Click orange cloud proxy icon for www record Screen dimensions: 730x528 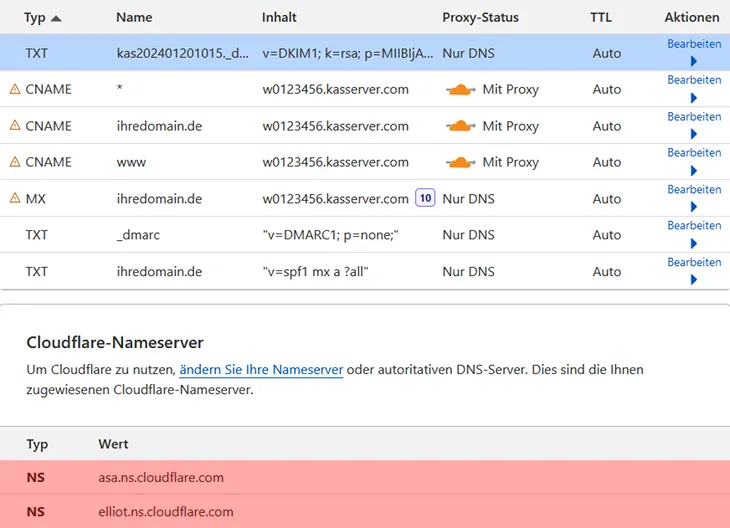click(x=460, y=162)
